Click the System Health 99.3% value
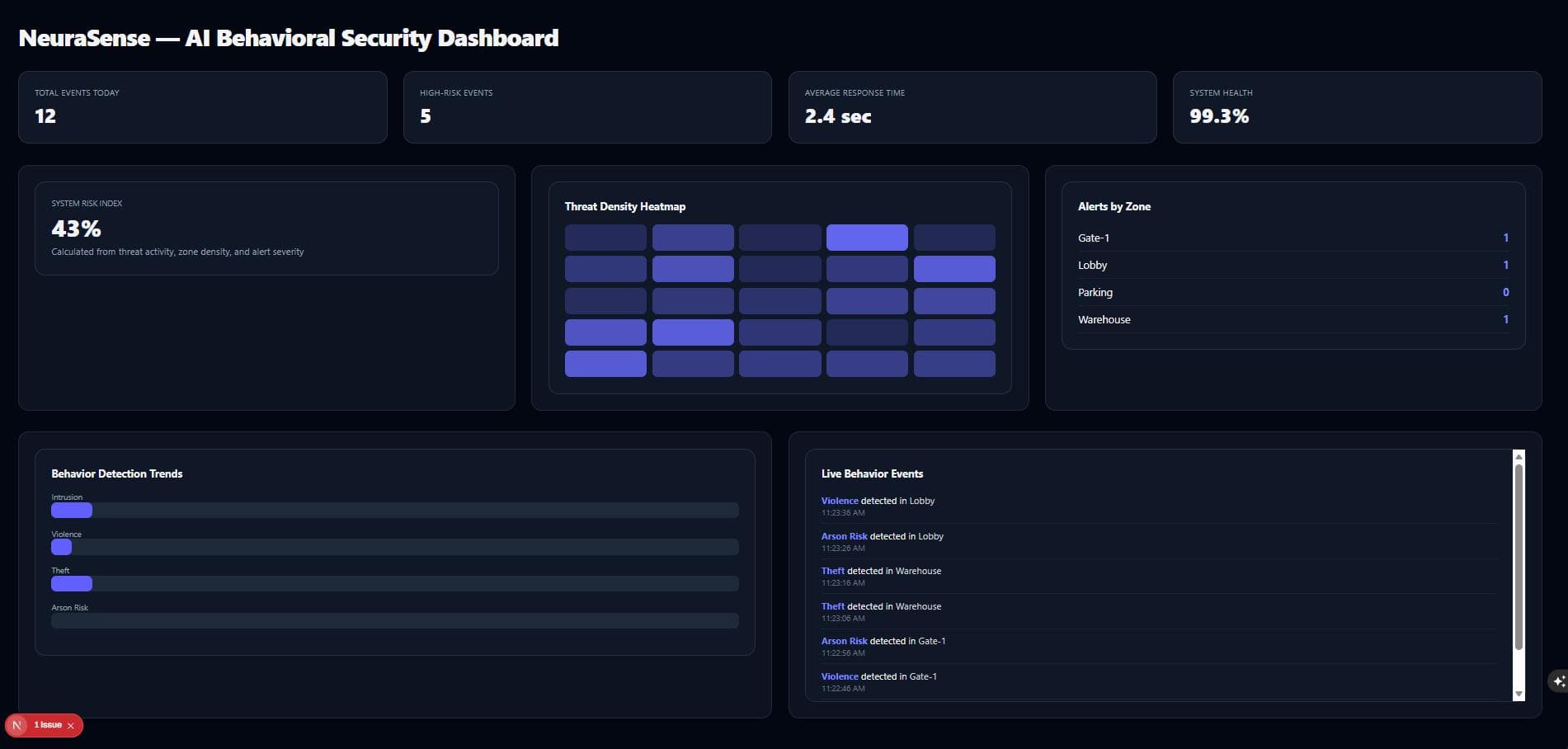The image size is (1568, 749). [x=1219, y=116]
